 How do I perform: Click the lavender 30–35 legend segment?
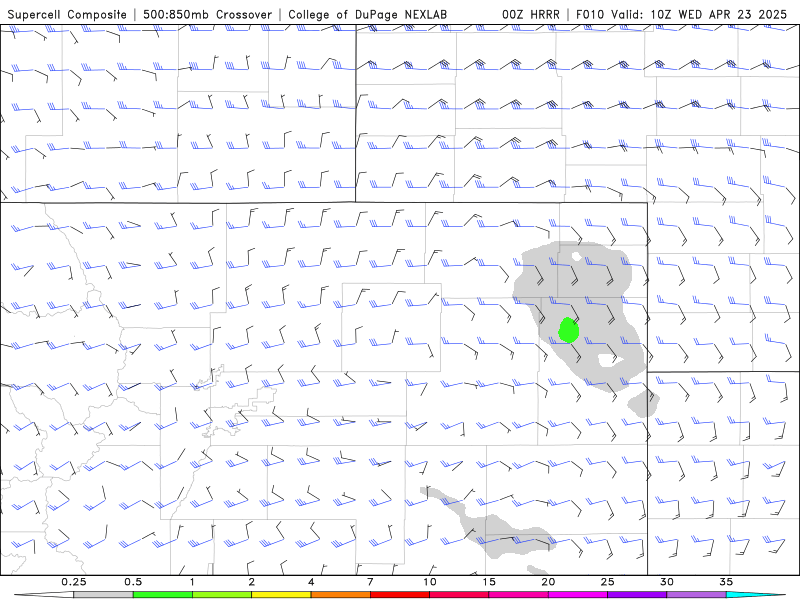pos(696,595)
